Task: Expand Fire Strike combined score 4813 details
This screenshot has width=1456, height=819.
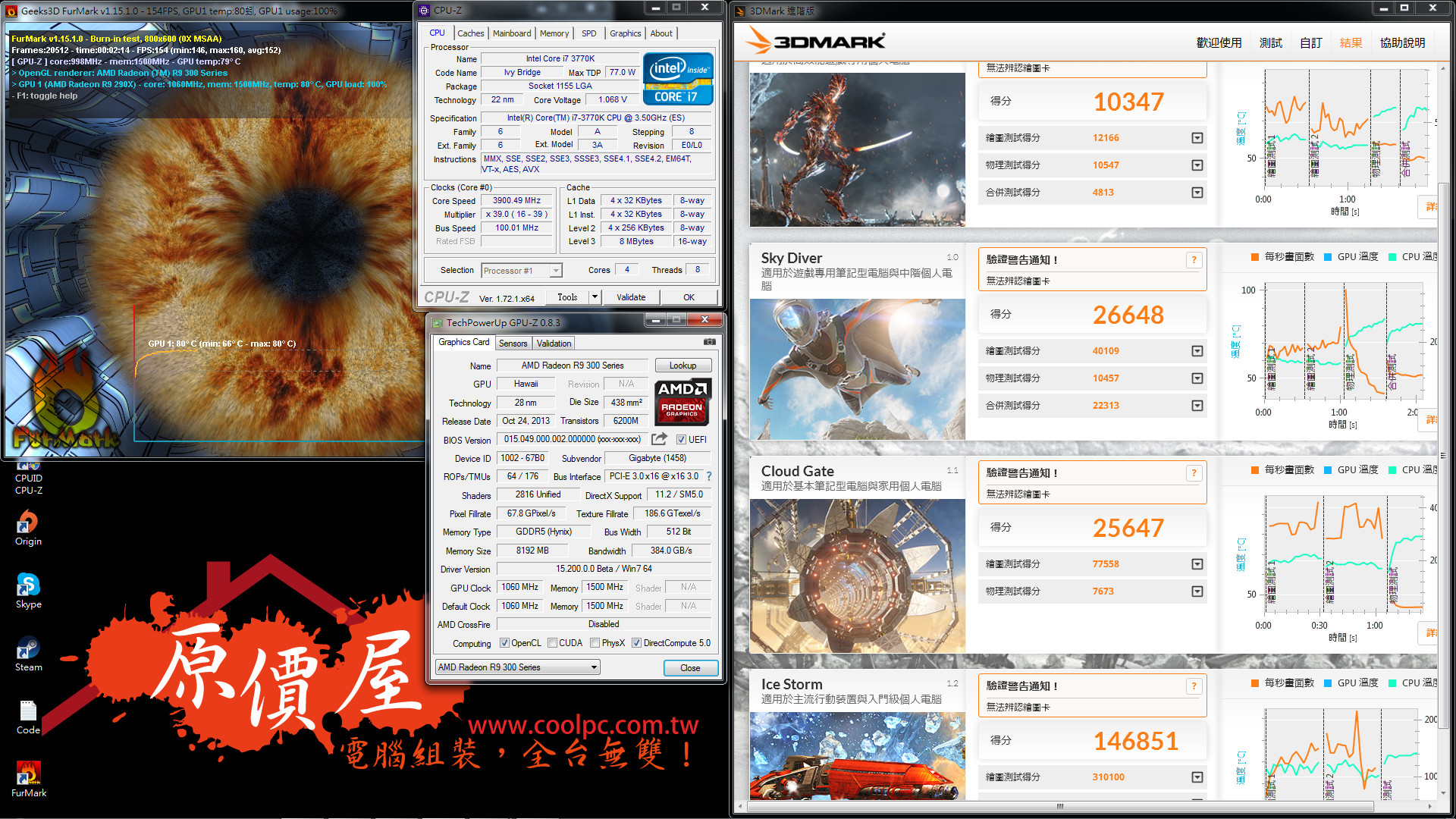Action: click(1197, 193)
